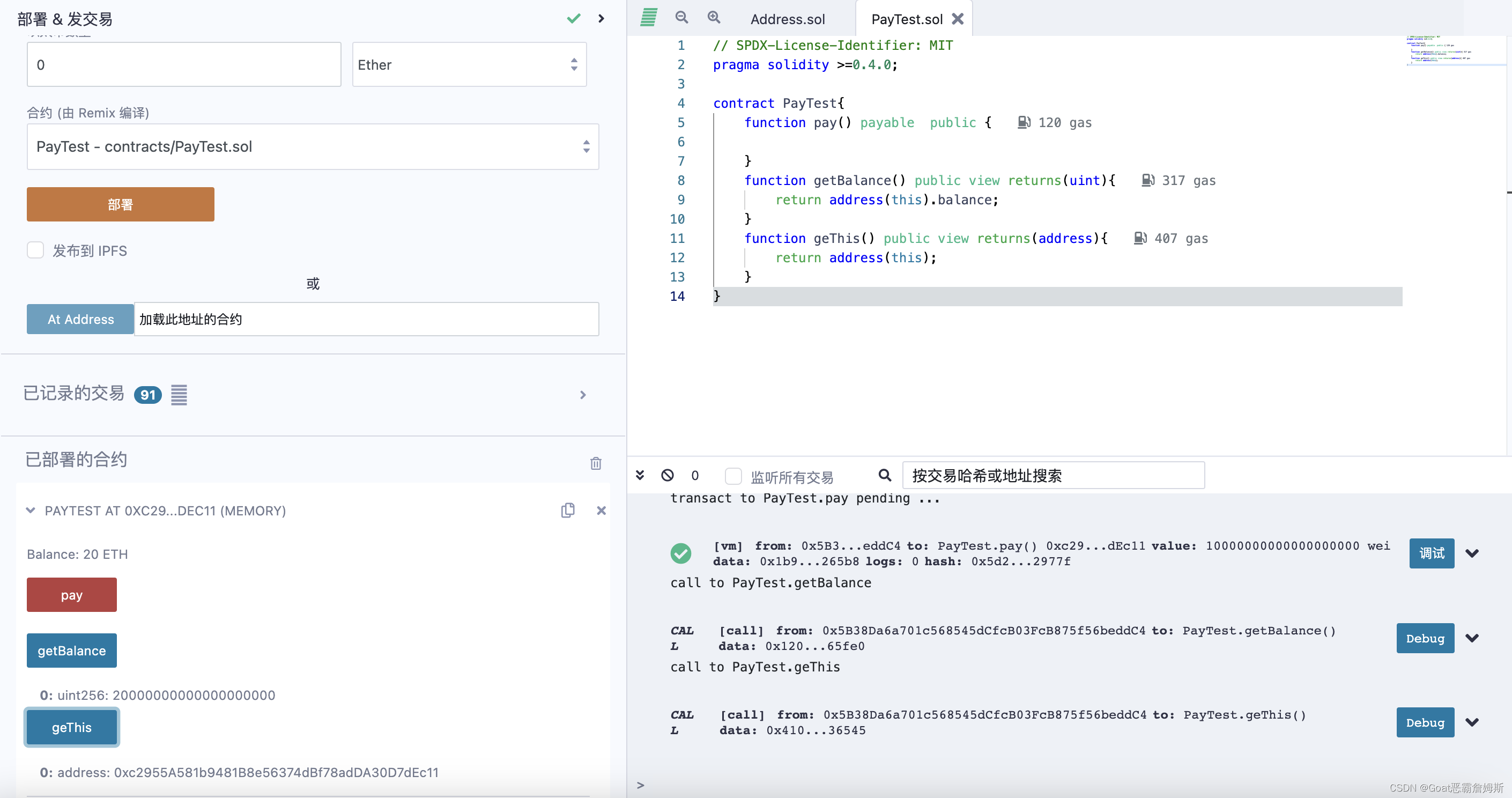1512x798 pixels.
Task: Click the terminal prompt arrow
Action: pyautogui.click(x=640, y=785)
